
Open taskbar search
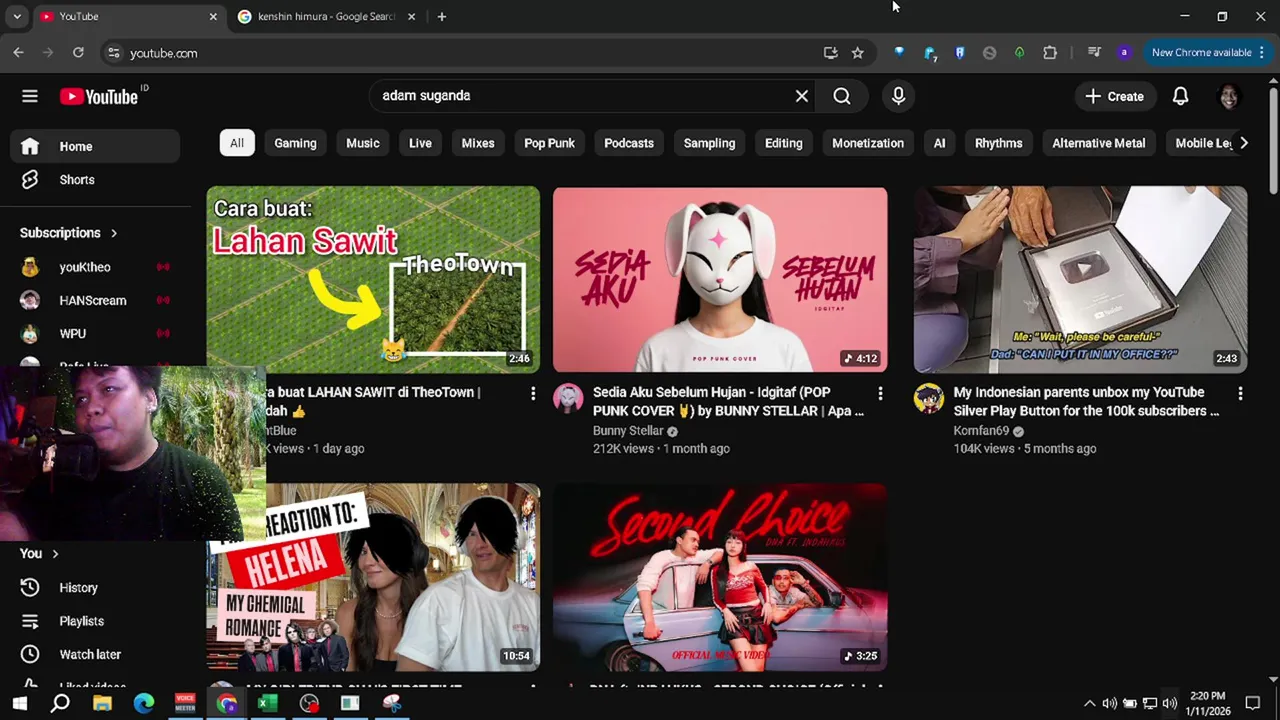pos(60,703)
